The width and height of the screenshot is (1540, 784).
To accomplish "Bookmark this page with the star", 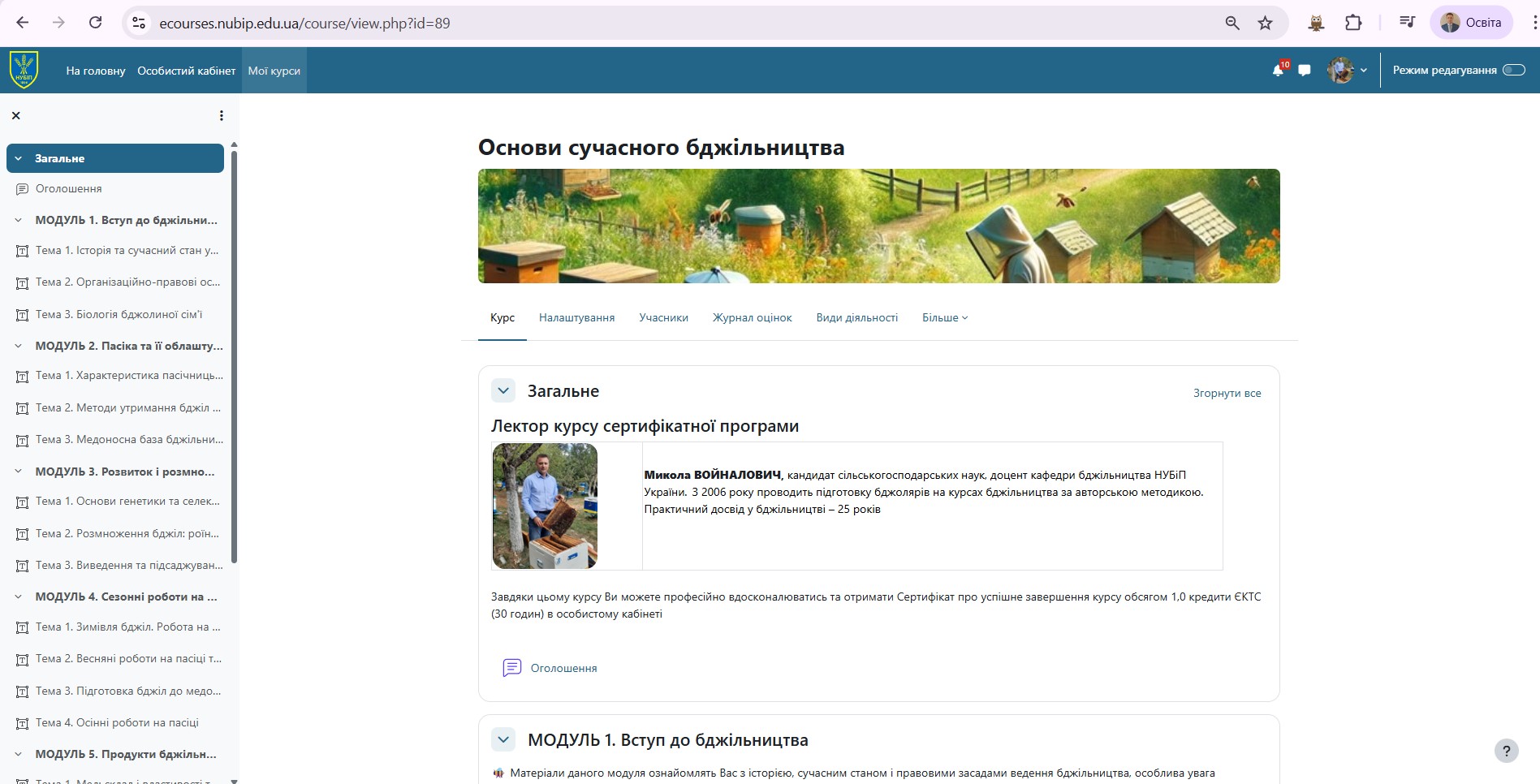I will 1265,23.
